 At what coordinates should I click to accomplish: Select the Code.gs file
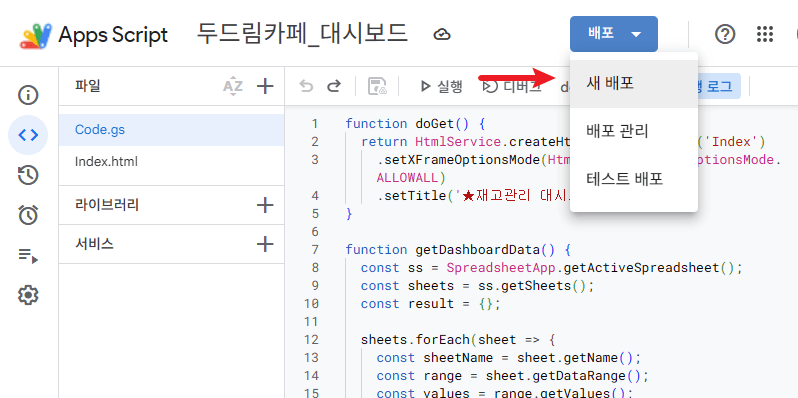point(172,130)
